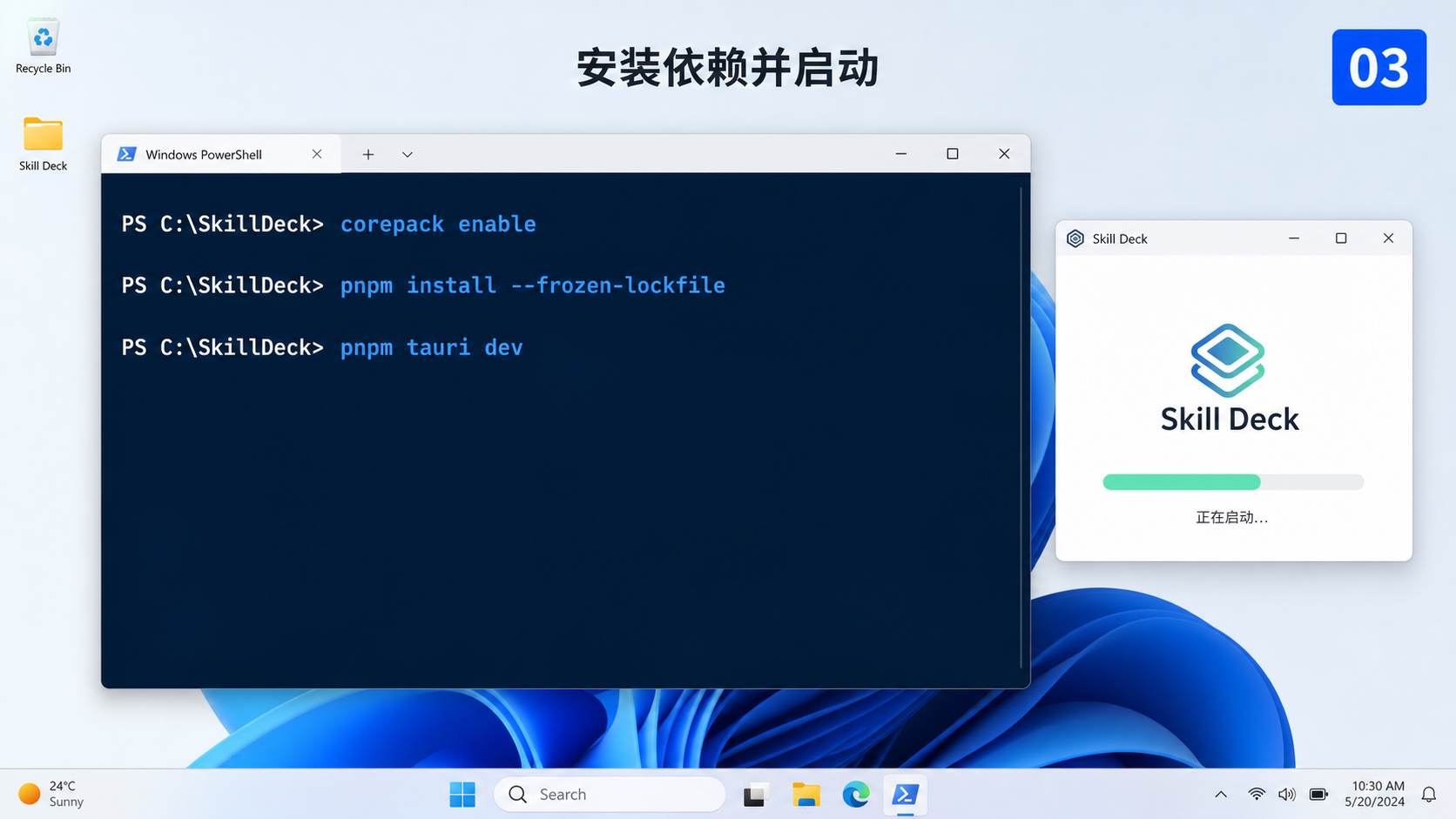Image resolution: width=1456 pixels, height=819 pixels.
Task: Open the Windows Start menu
Action: click(x=462, y=795)
